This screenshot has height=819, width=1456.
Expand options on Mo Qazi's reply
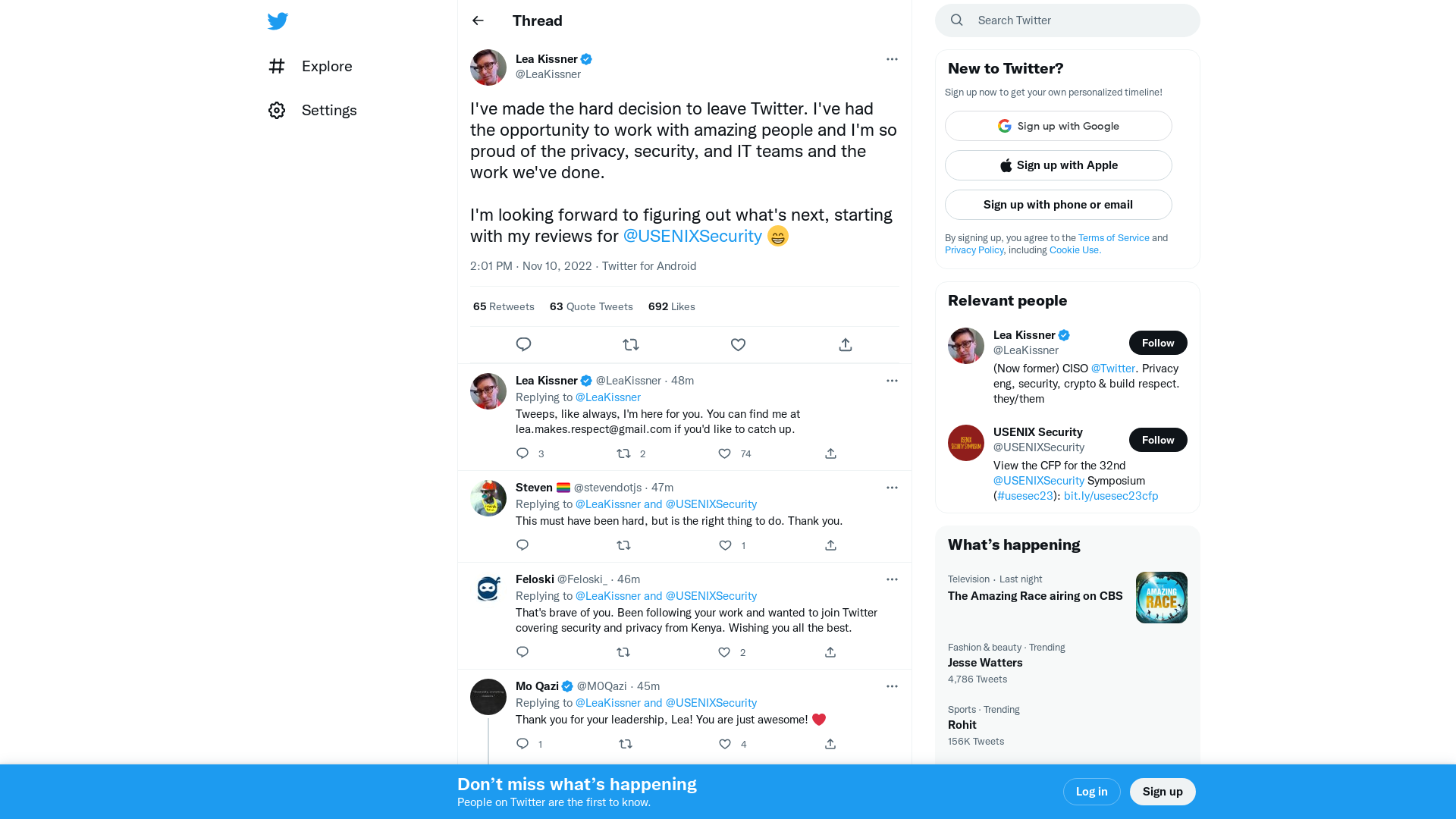pos(892,686)
